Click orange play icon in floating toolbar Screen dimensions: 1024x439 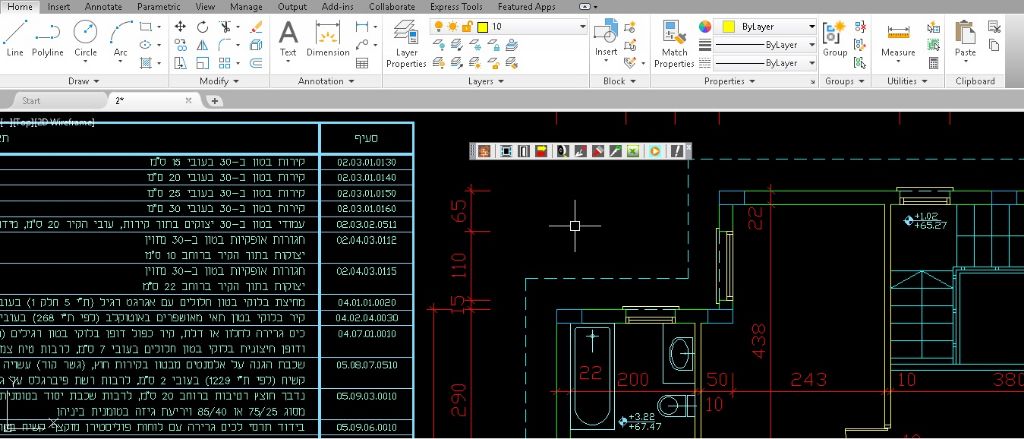tap(654, 151)
